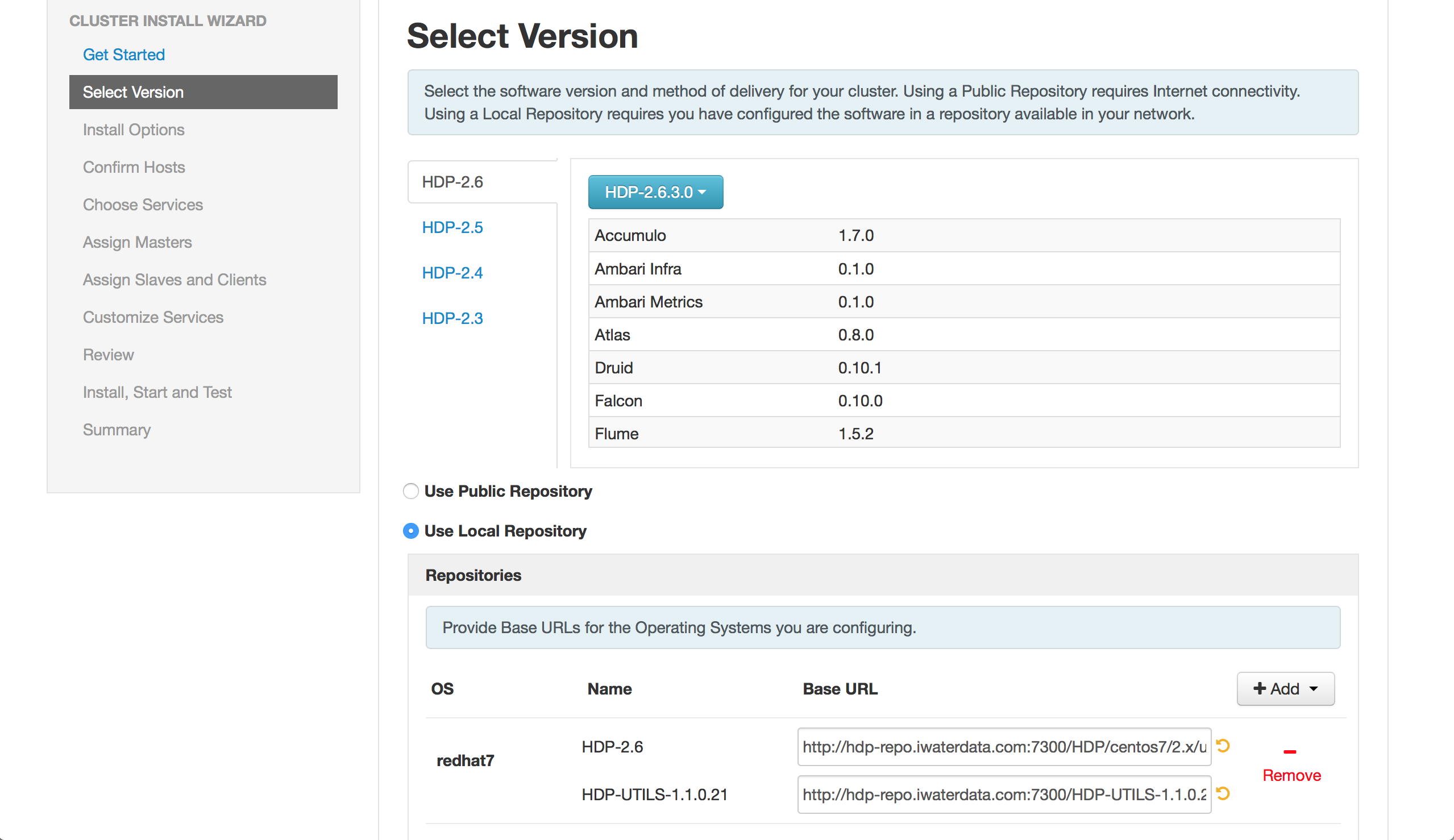The width and height of the screenshot is (1454, 840).
Task: Edit the HDP-UTILS-1.1.0.21 base URL field
Action: click(x=1004, y=795)
